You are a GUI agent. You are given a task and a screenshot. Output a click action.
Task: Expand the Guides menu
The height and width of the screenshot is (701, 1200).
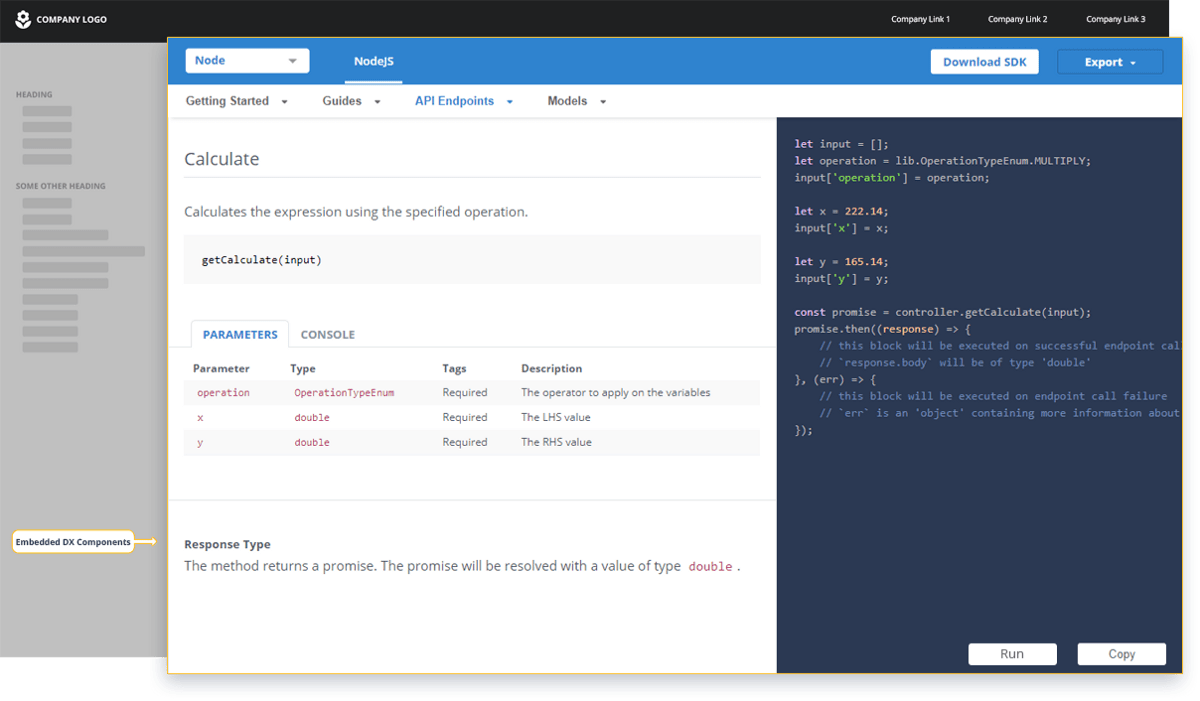(x=352, y=101)
